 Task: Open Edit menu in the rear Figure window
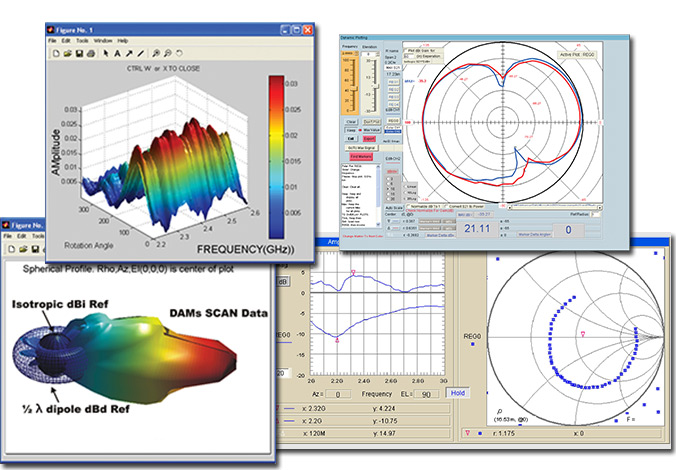(x=22, y=236)
